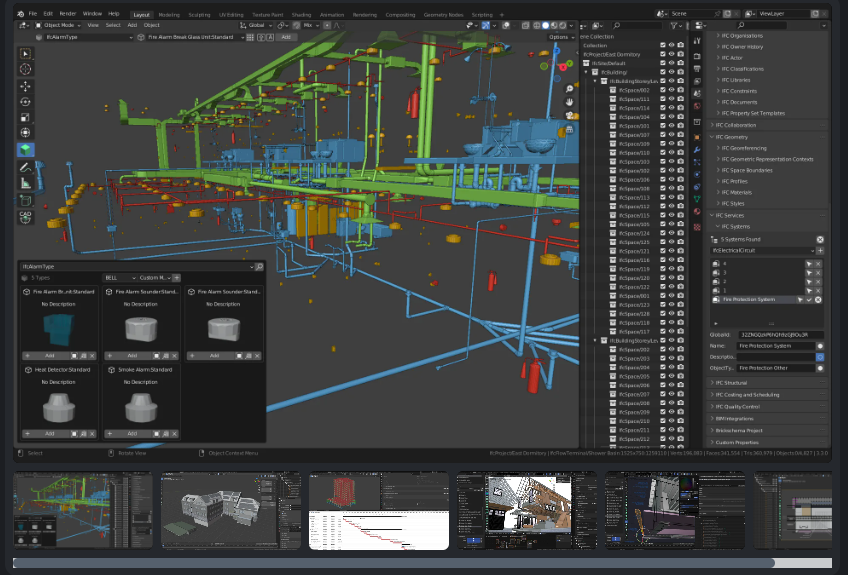Screen dimensions: 848x575
Task: Uncheck IfcProject/East Dormitory checkbox
Action: [662, 54]
